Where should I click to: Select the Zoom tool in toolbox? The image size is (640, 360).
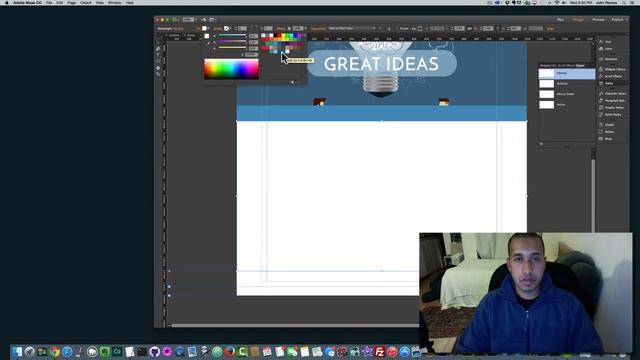[158, 74]
